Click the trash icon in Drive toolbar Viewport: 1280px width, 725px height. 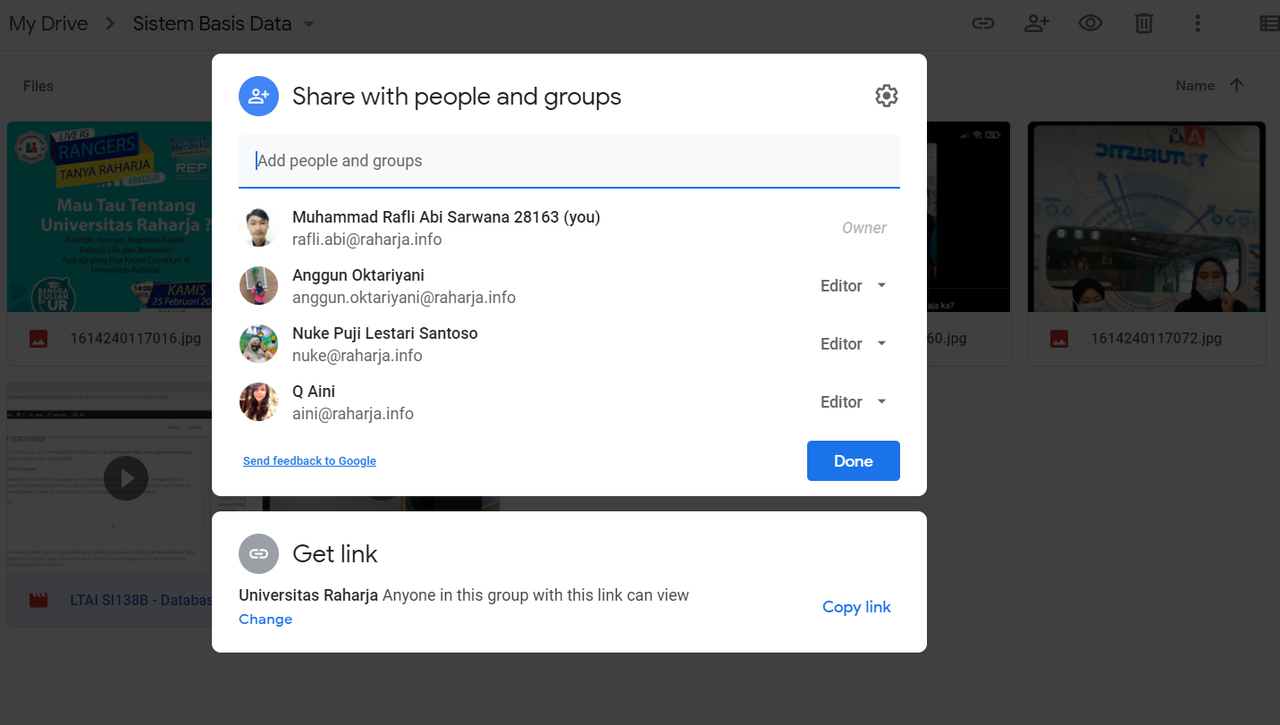(x=1144, y=23)
